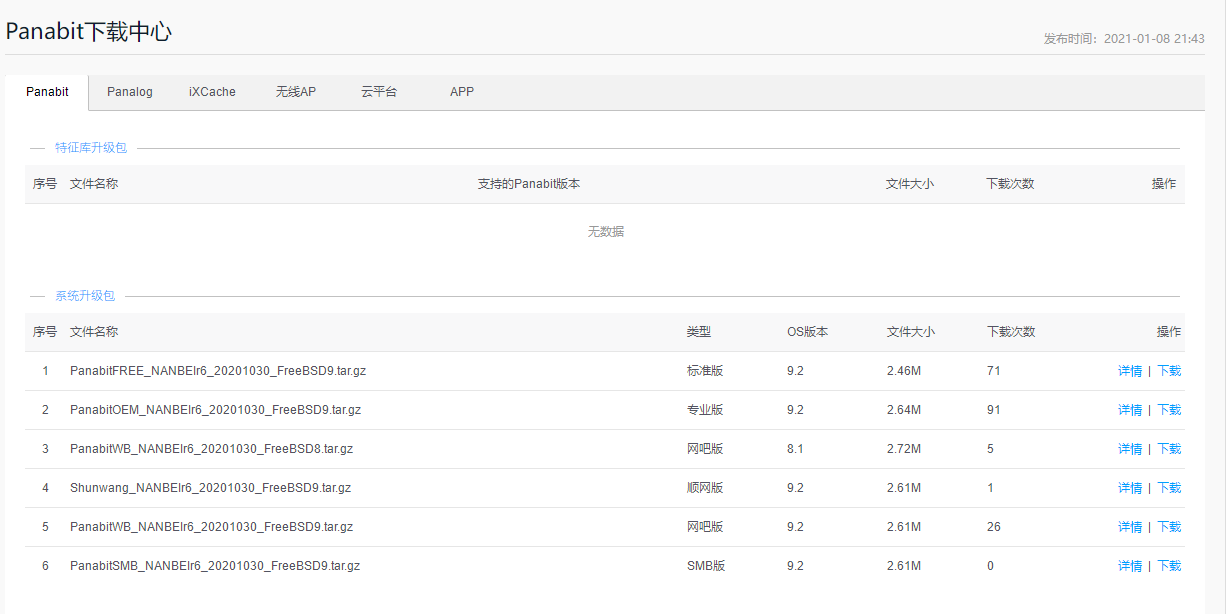Click the 类型 column header

pyautogui.click(x=699, y=332)
